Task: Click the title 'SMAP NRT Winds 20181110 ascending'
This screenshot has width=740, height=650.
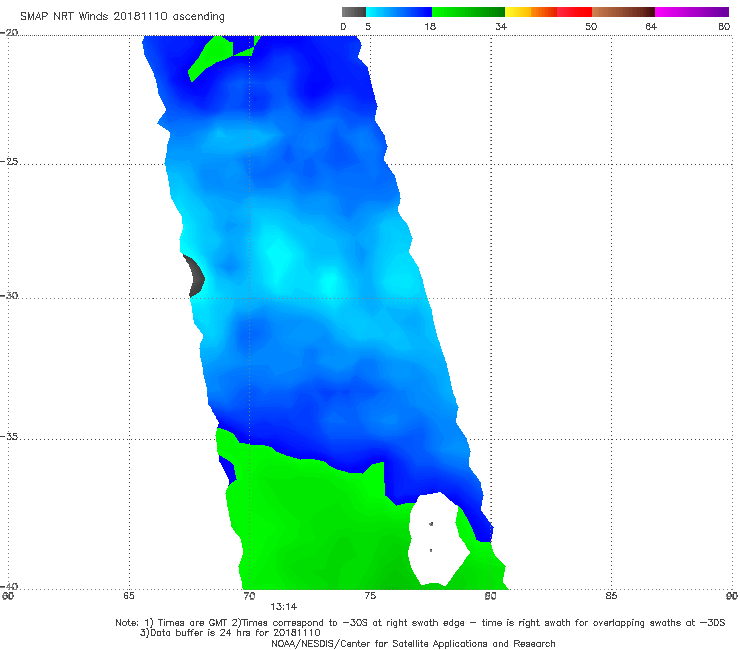Action: [122, 16]
